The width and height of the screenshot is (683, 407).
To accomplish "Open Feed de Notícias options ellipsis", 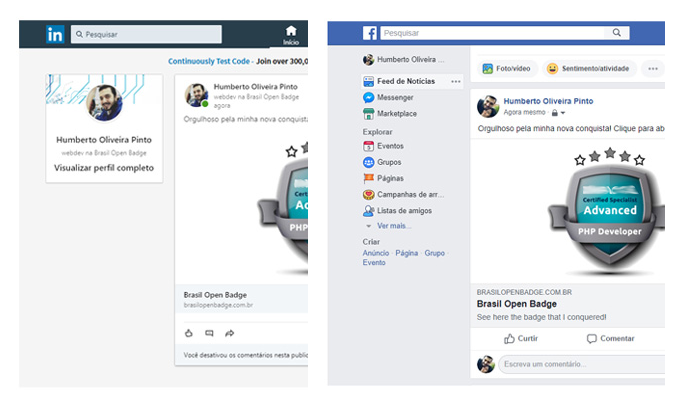I will pyautogui.click(x=456, y=81).
